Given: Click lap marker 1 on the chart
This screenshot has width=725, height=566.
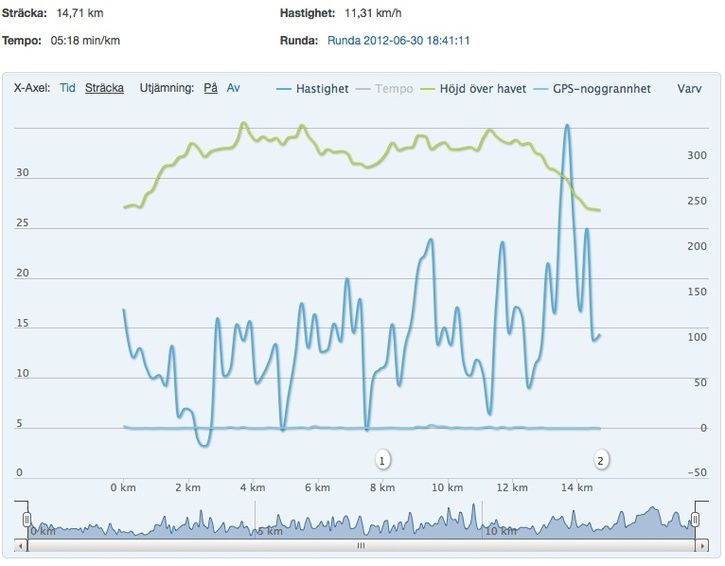Looking at the screenshot, I should point(382,460).
